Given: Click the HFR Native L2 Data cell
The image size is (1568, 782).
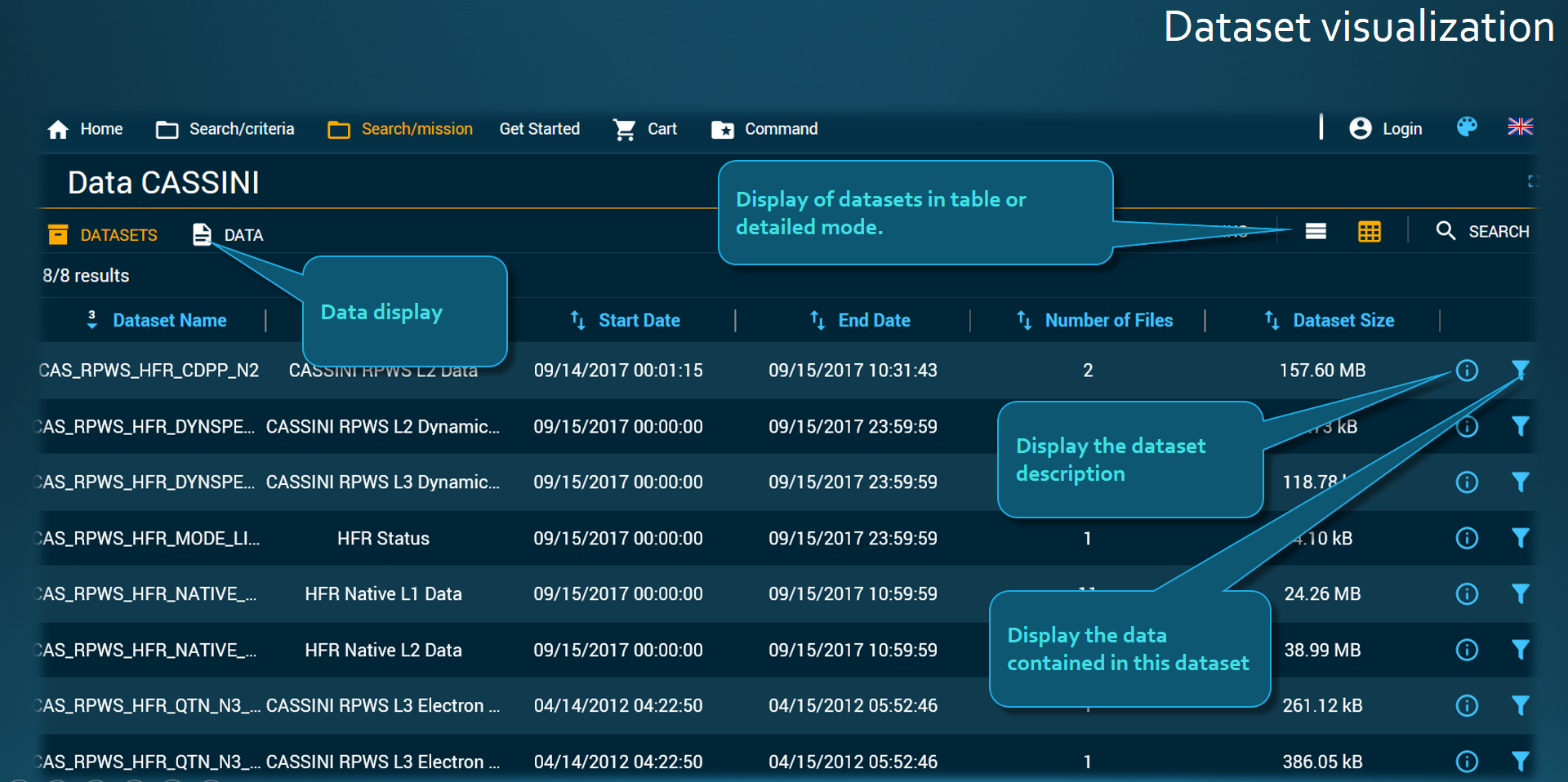Looking at the screenshot, I should click(x=383, y=651).
